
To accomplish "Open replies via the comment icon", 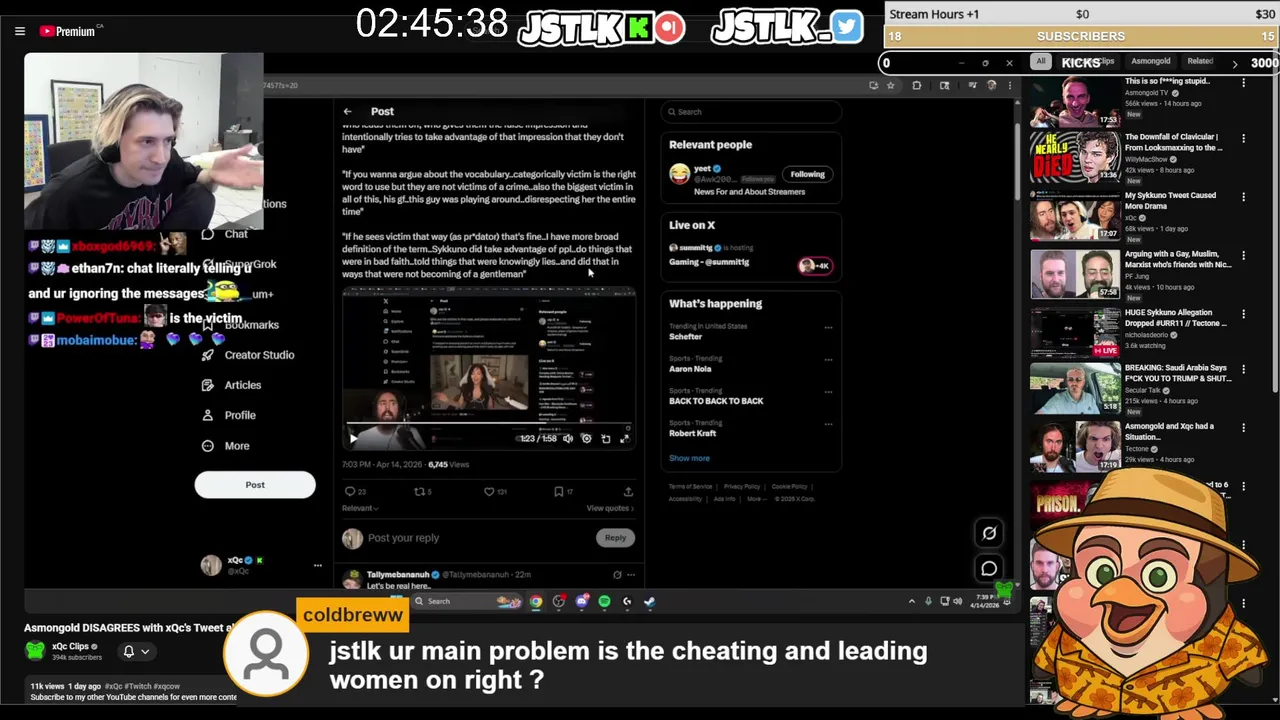I will coord(350,491).
